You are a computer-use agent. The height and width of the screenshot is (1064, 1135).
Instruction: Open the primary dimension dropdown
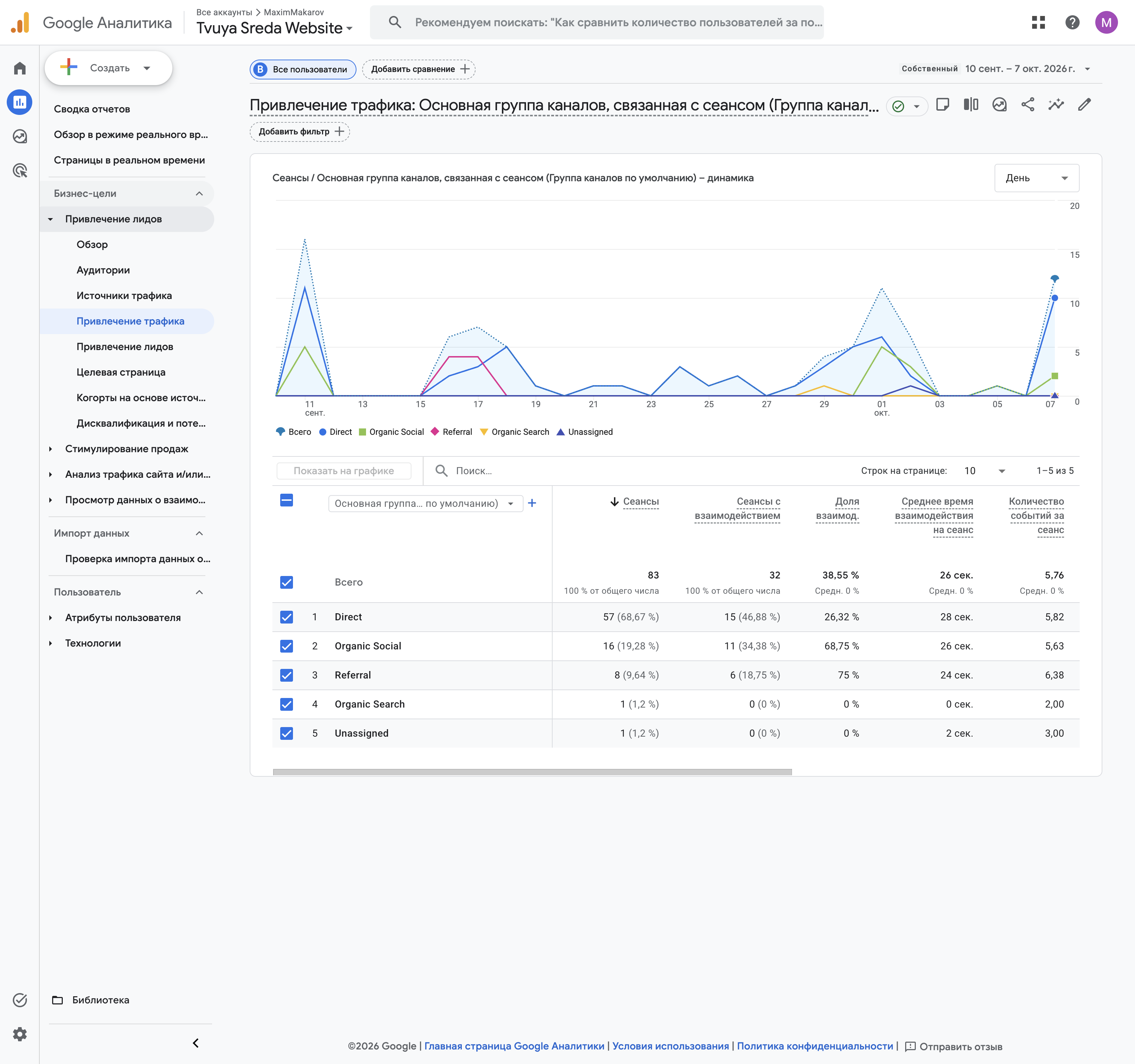pos(425,504)
